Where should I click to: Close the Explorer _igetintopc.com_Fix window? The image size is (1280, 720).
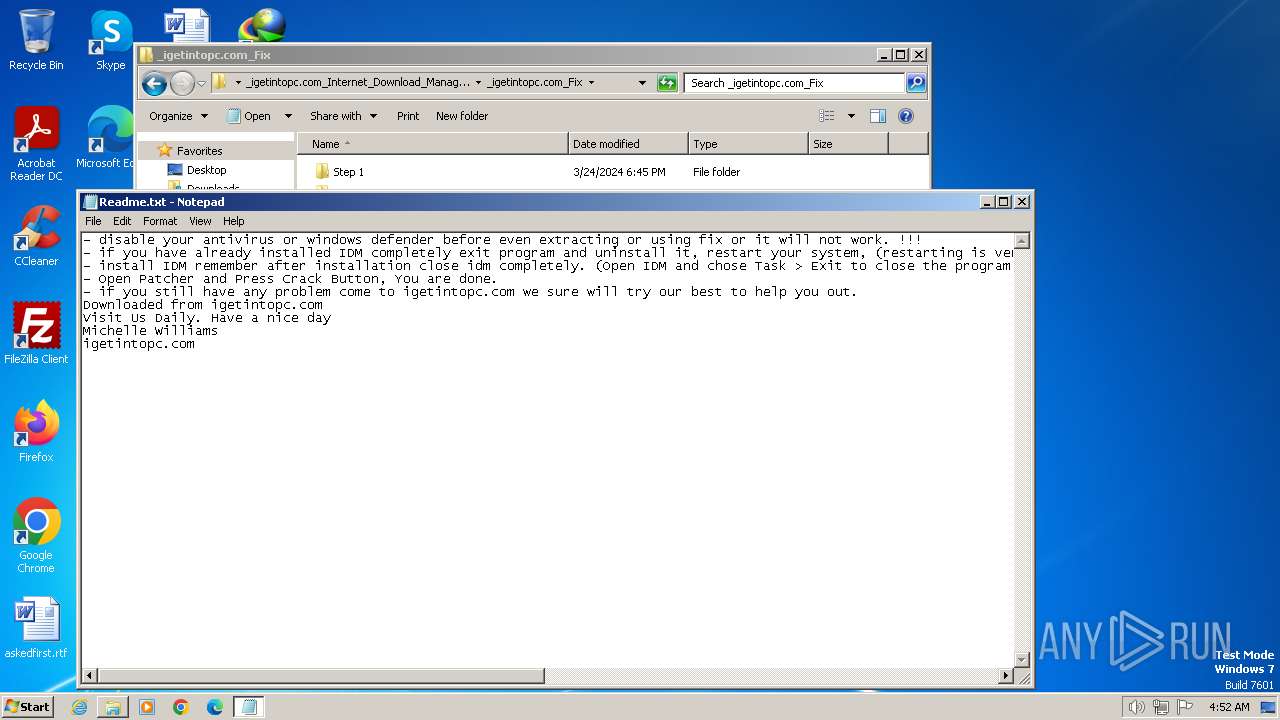919,55
